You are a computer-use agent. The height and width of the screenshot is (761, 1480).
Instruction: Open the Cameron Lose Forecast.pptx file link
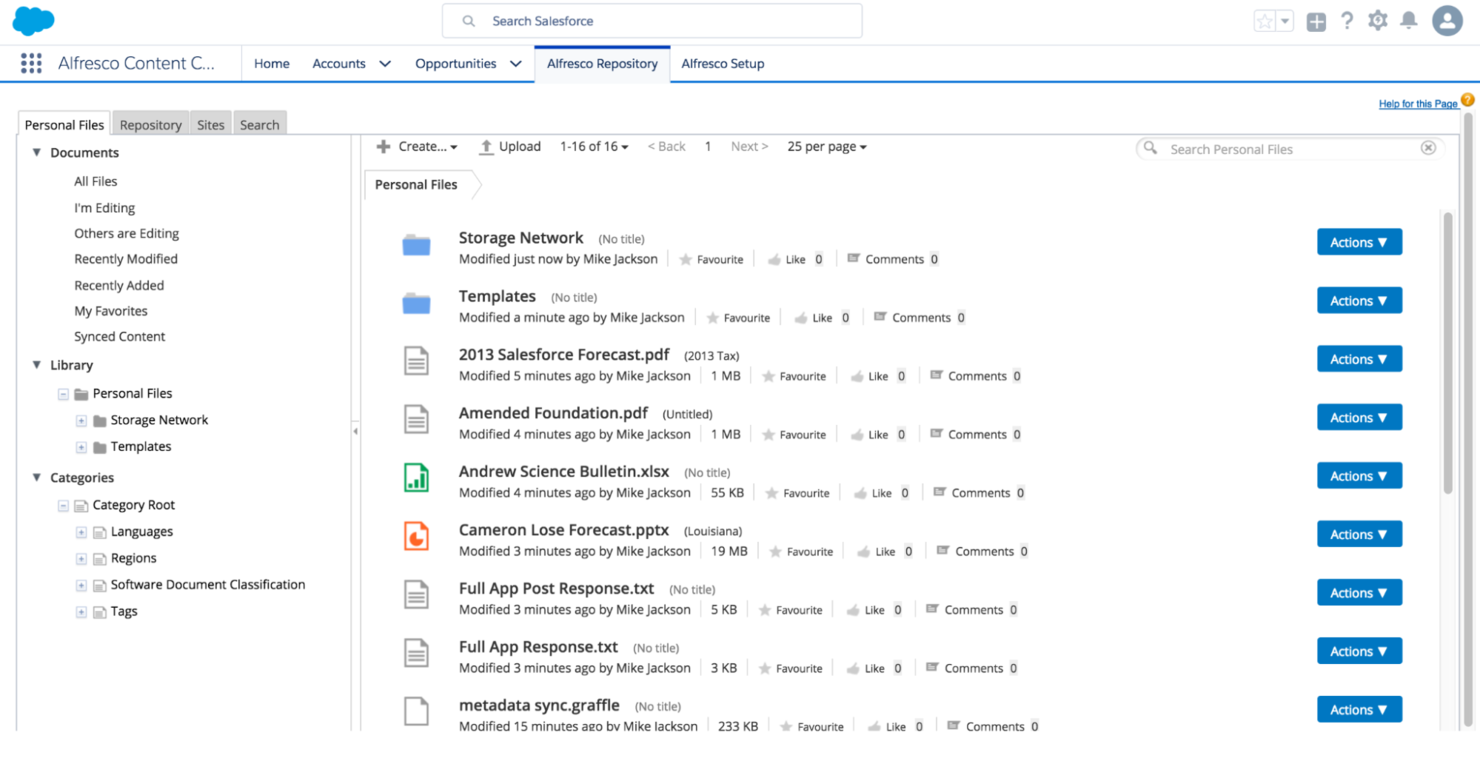coord(564,530)
